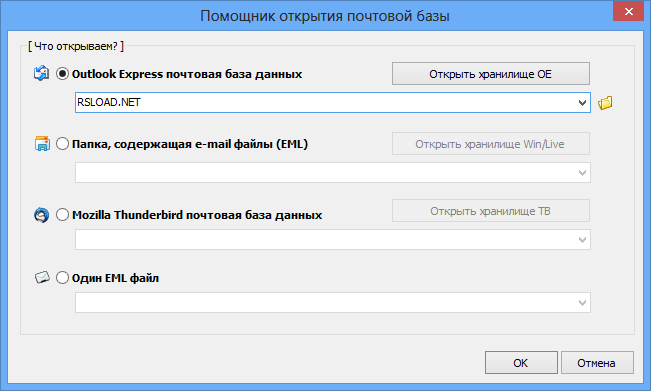
Task: Click Открыть хранилище OE button
Action: pyautogui.click(x=491, y=74)
